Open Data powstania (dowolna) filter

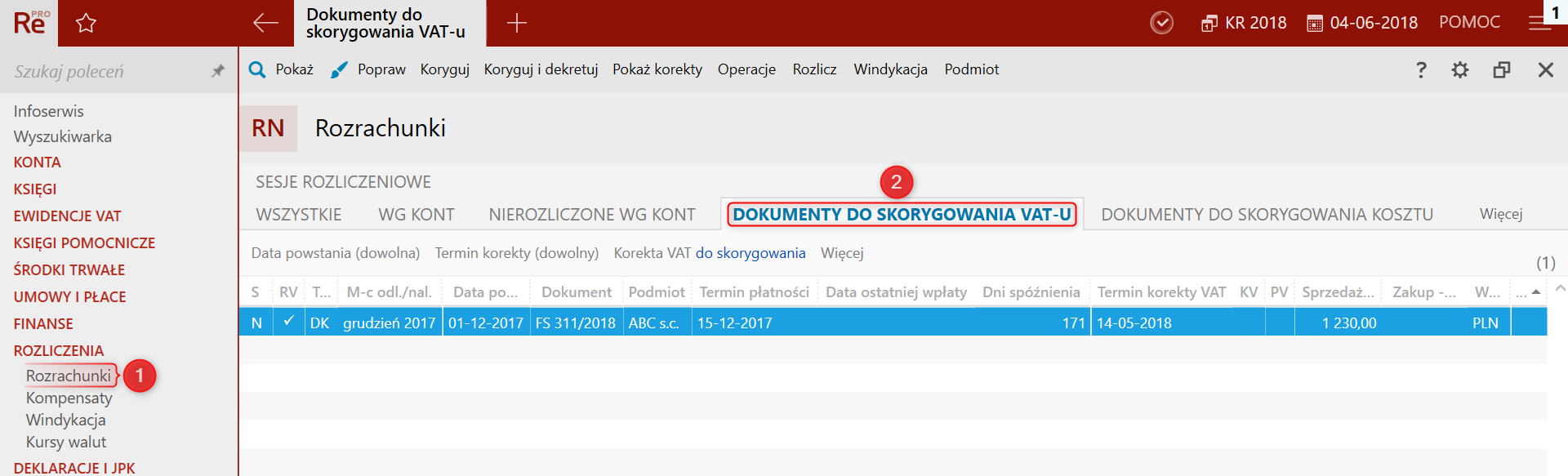click(336, 253)
